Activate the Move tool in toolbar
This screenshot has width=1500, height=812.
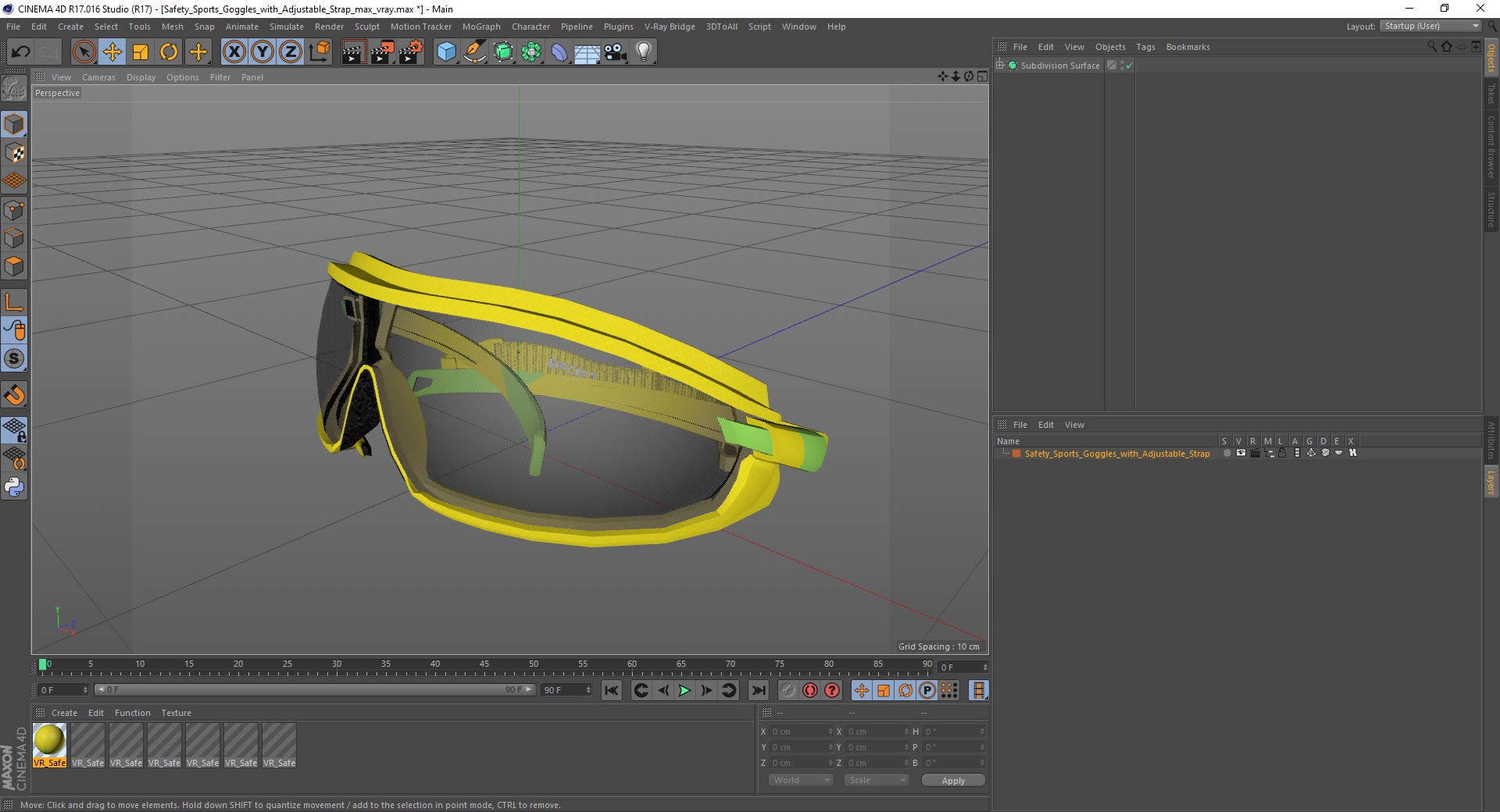click(112, 52)
